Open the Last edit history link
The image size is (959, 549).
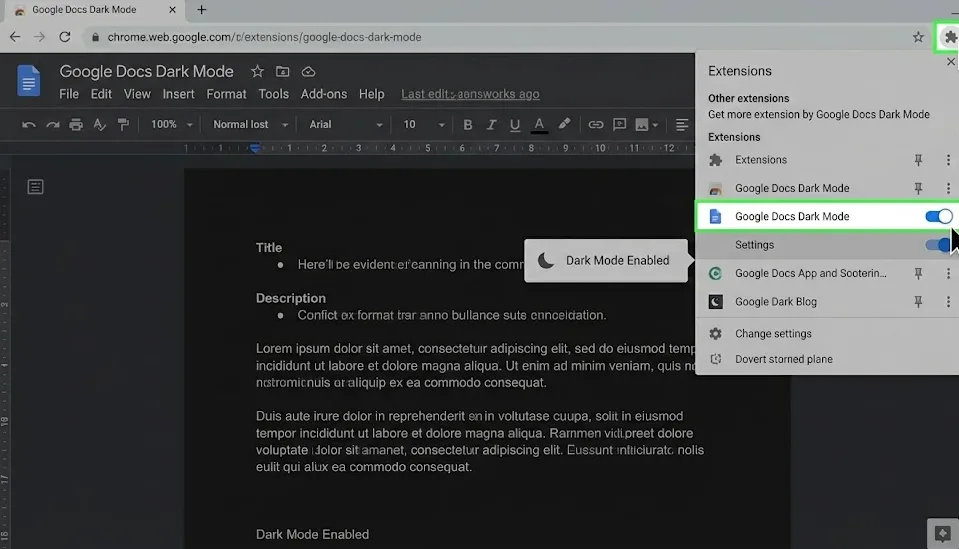coord(470,94)
